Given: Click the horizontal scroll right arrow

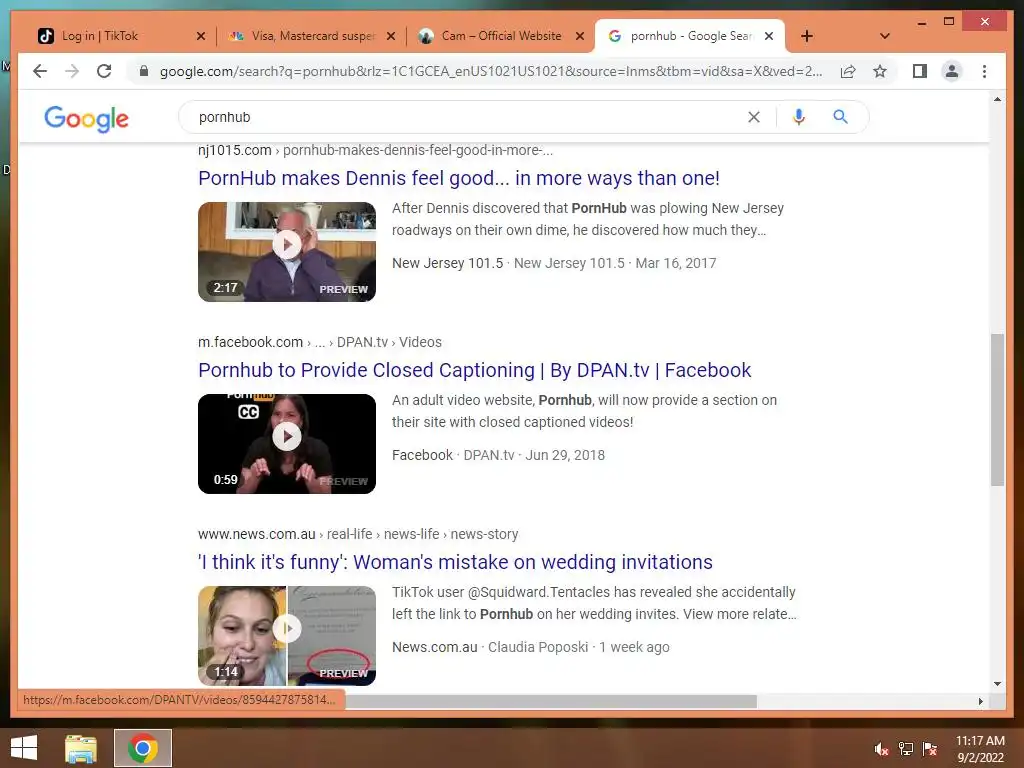Looking at the screenshot, I should (980, 701).
